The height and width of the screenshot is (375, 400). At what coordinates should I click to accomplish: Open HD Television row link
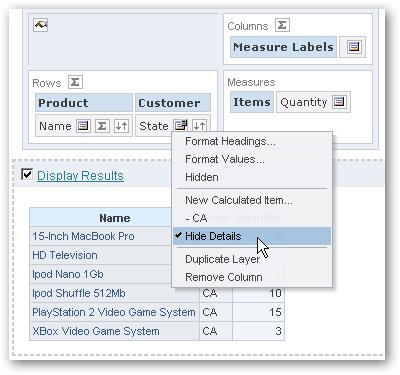pos(65,255)
